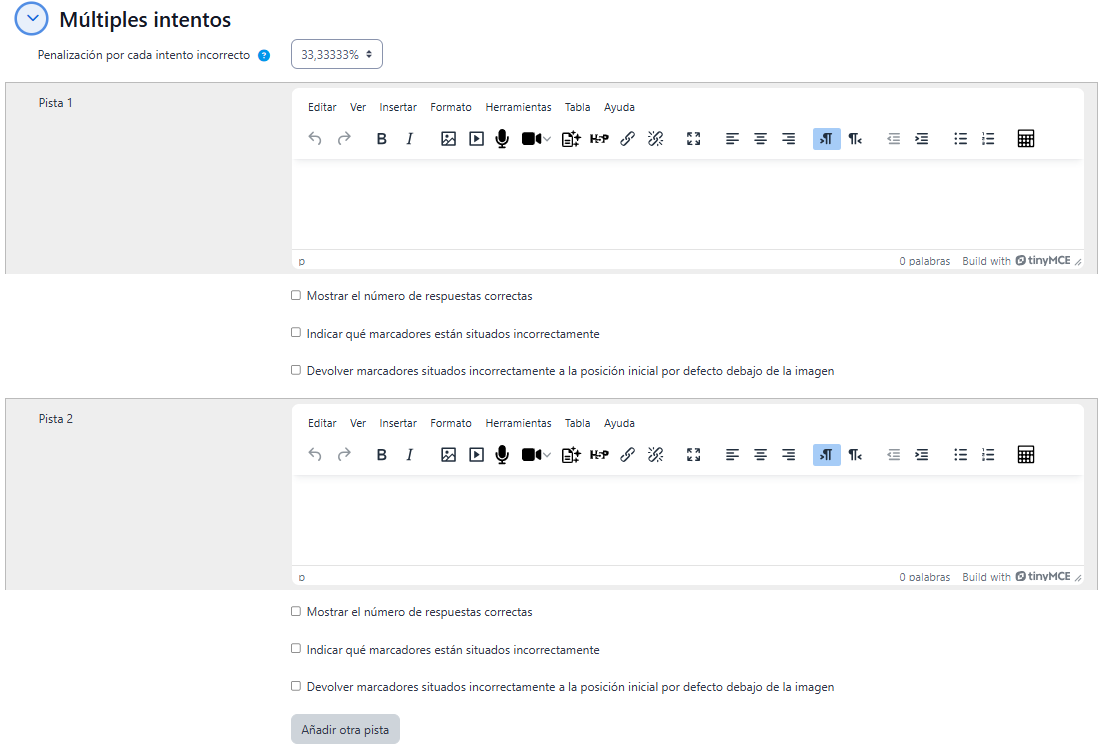Screen dimensions: 1103x751
Task: Click bulleted list icon in Pista 1 editor
Action: pos(960,139)
